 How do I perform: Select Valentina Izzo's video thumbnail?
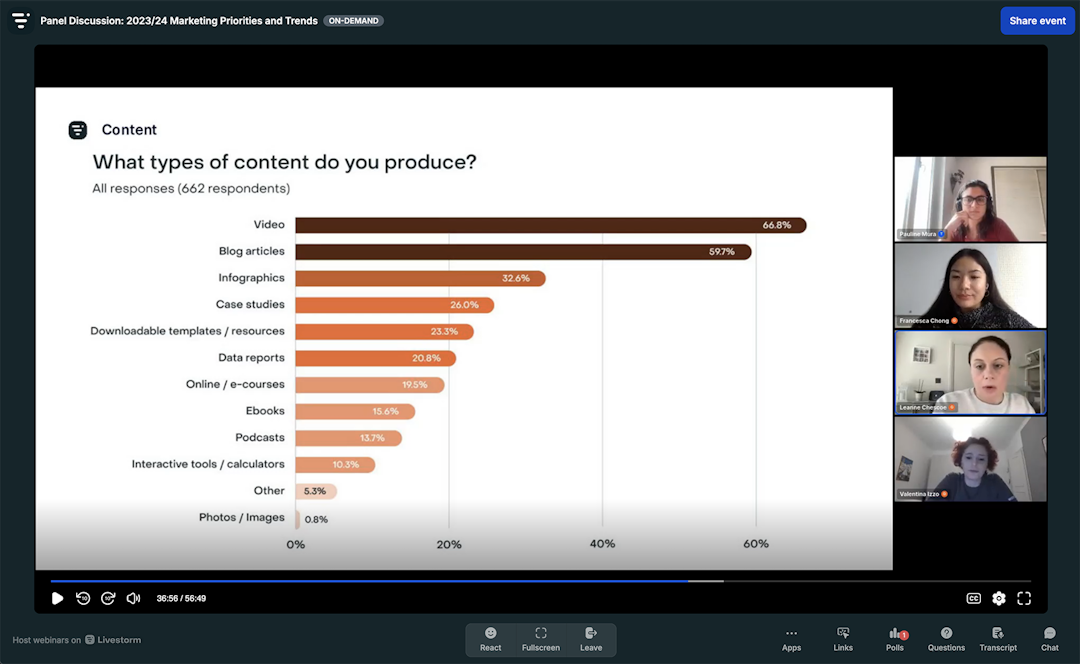point(970,459)
